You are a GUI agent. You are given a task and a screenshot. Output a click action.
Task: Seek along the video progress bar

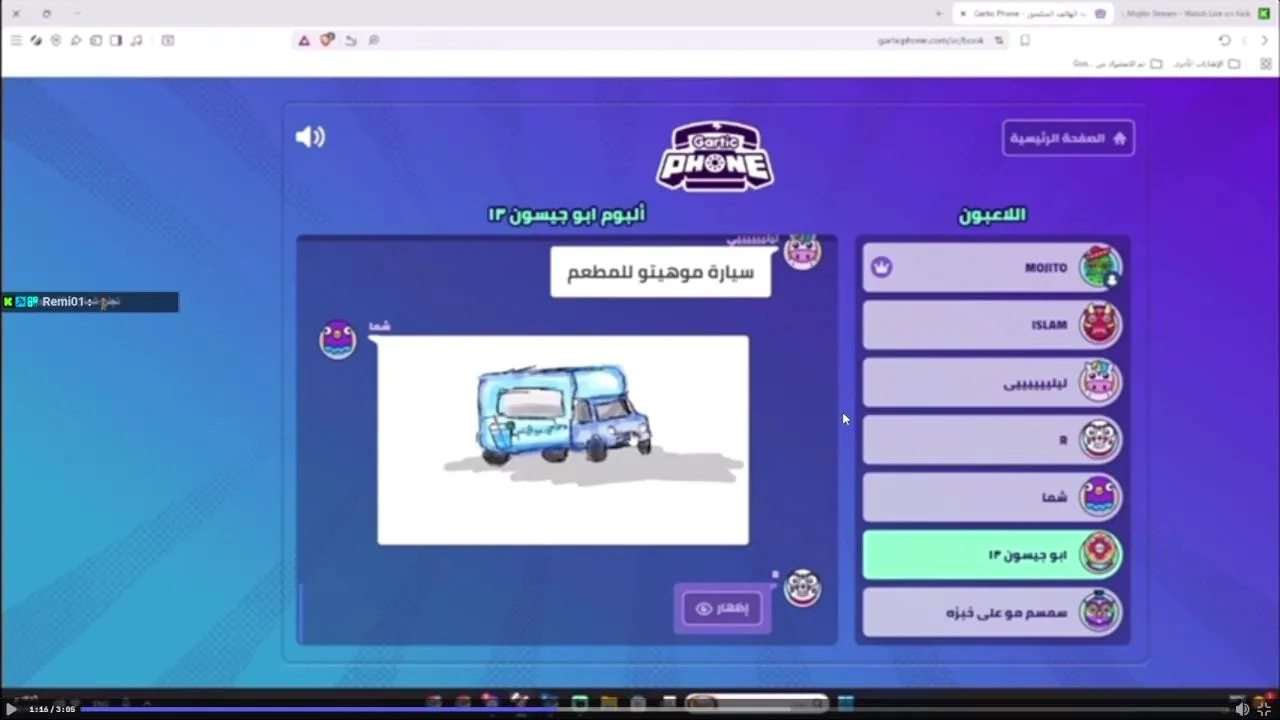(x=655, y=709)
